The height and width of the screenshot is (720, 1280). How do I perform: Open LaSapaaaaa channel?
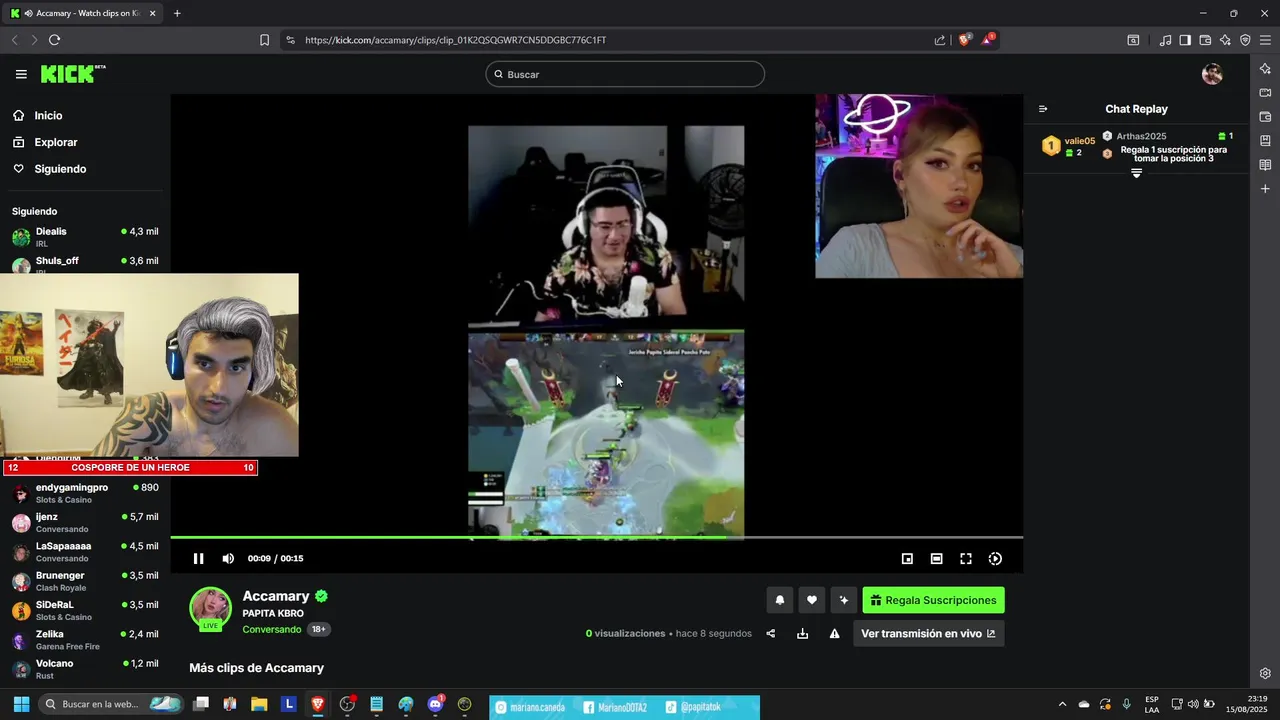[85, 552]
